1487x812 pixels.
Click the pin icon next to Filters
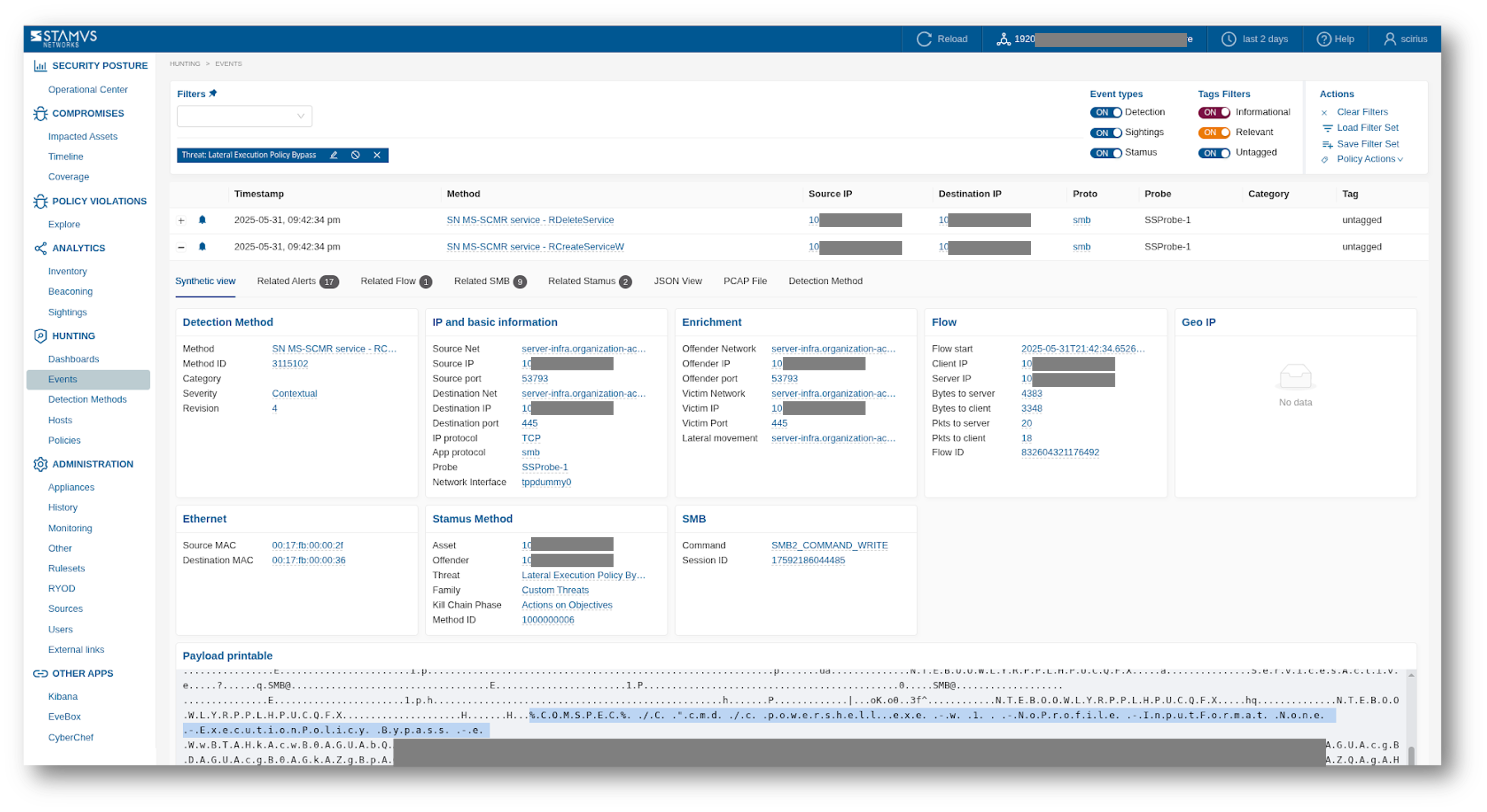point(213,93)
